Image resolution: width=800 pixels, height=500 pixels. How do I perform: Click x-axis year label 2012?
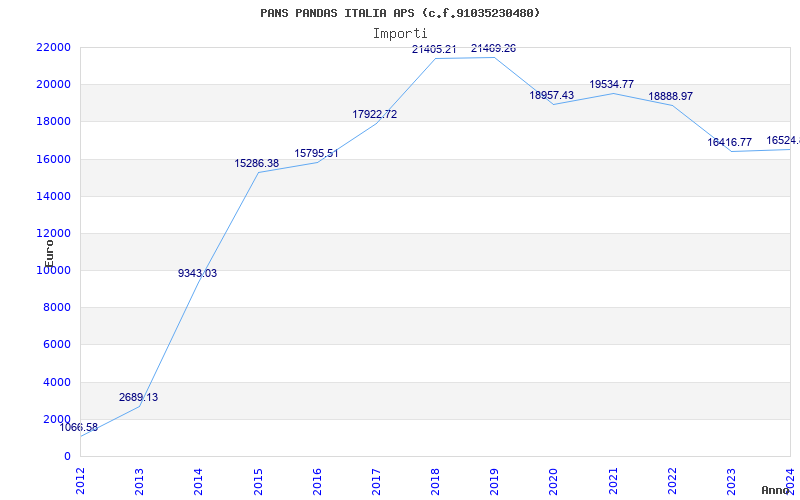point(80,482)
